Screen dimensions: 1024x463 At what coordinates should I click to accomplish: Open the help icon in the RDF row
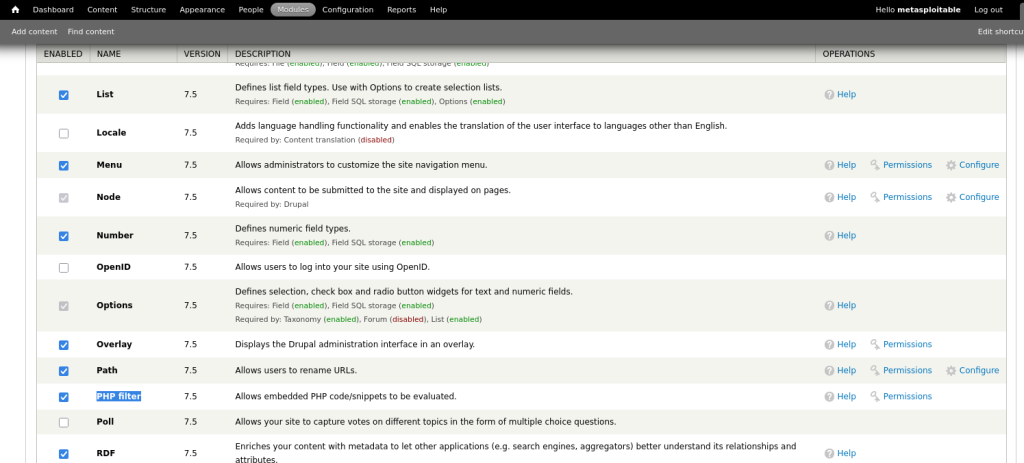pyautogui.click(x=829, y=453)
